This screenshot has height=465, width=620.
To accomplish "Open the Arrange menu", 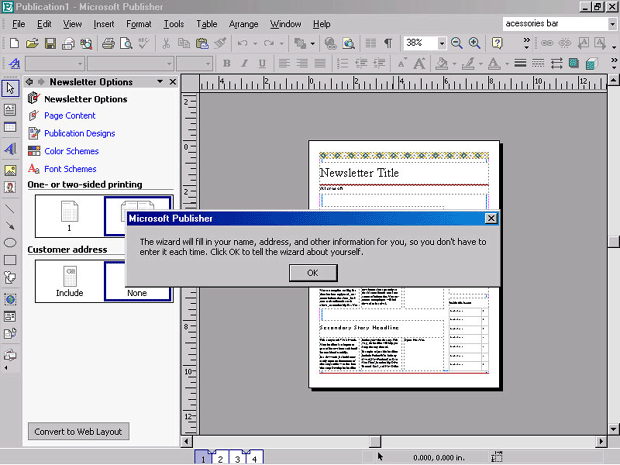I will click(x=244, y=24).
